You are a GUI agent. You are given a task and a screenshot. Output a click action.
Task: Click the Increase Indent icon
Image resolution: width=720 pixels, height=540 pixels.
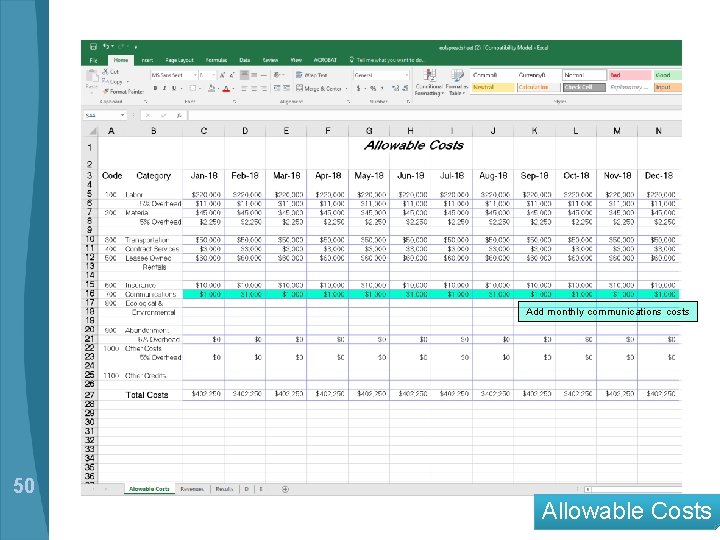click(287, 88)
